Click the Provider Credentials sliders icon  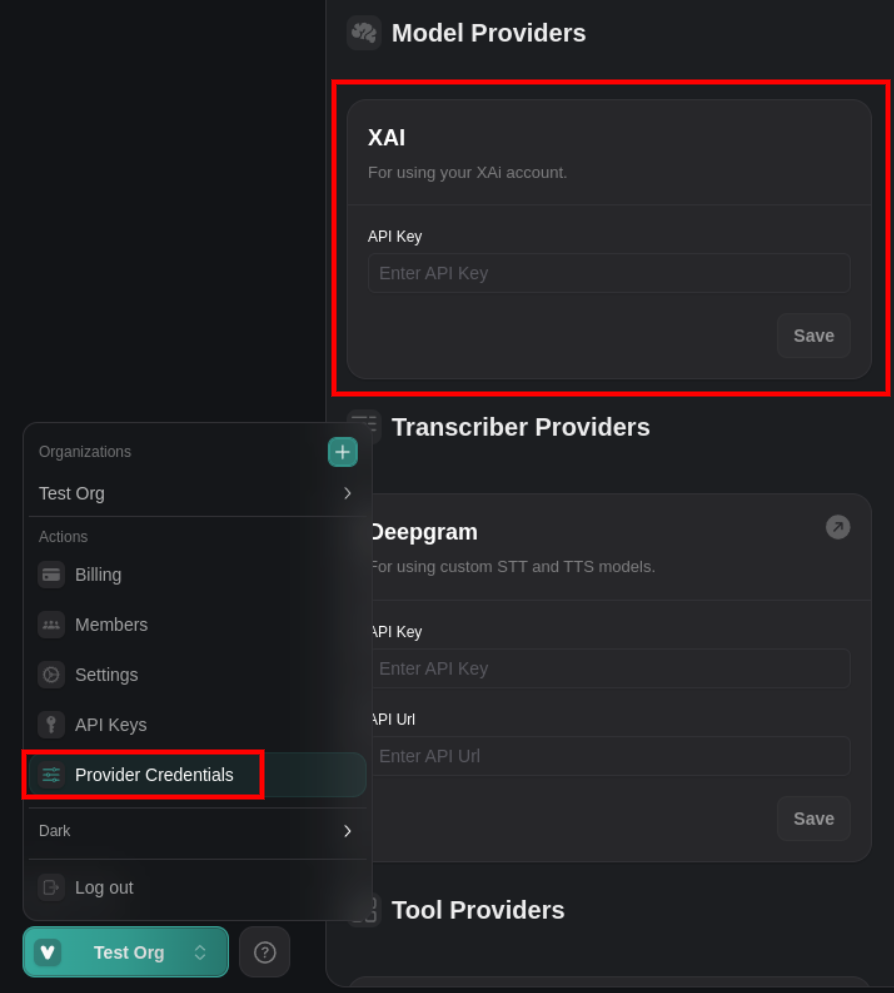tap(51, 775)
